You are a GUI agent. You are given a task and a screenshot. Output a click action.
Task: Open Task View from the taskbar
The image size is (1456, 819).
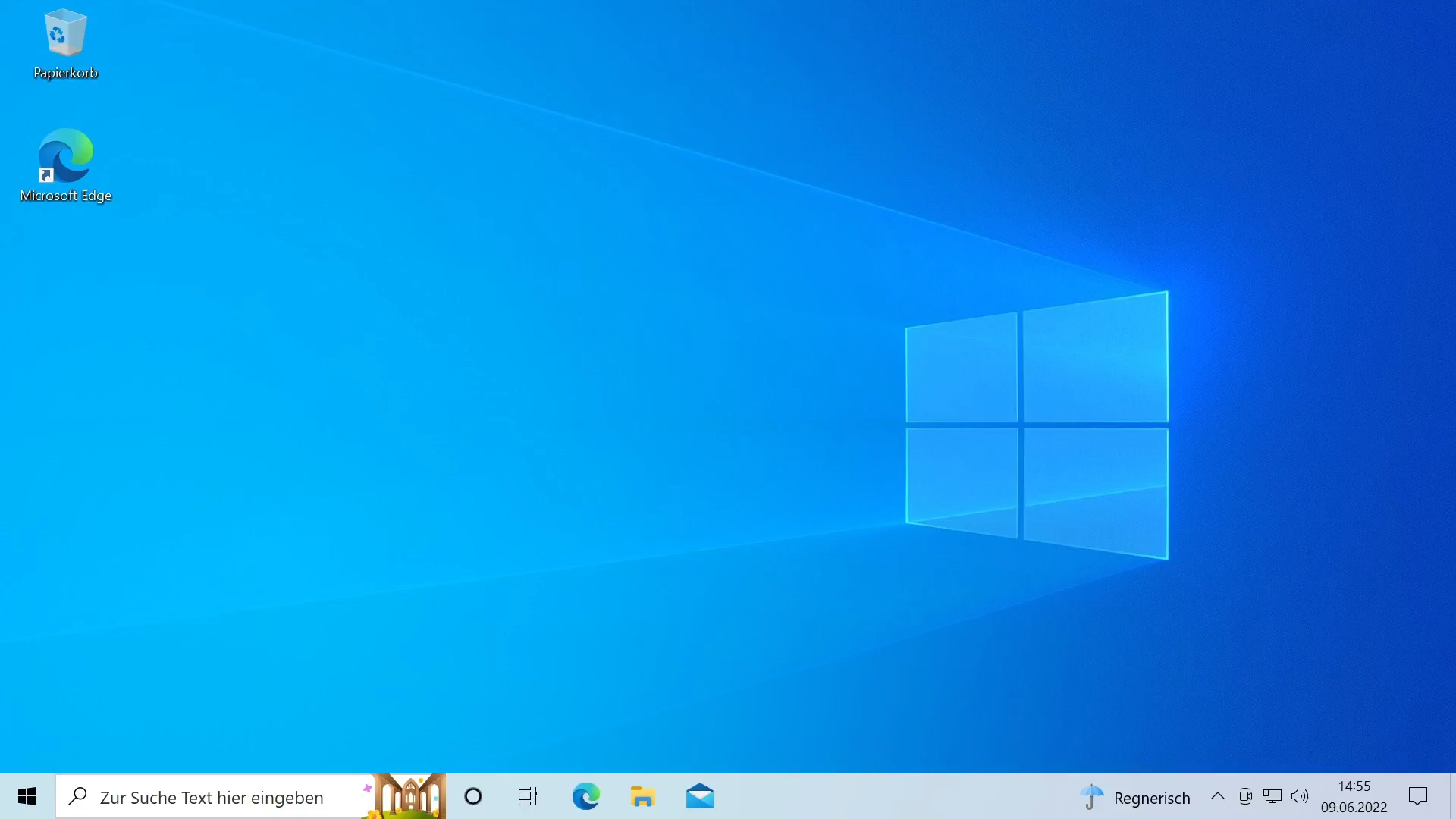[528, 796]
